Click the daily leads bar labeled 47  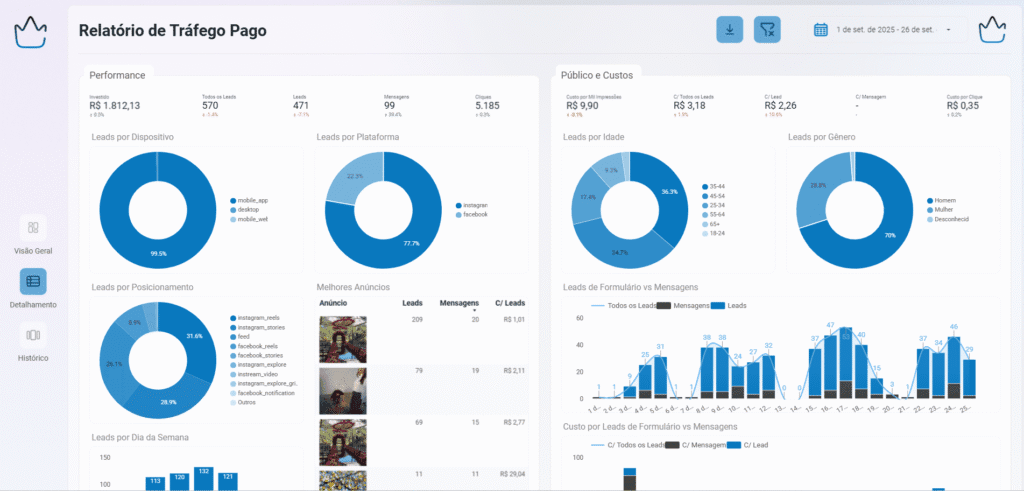click(x=830, y=366)
